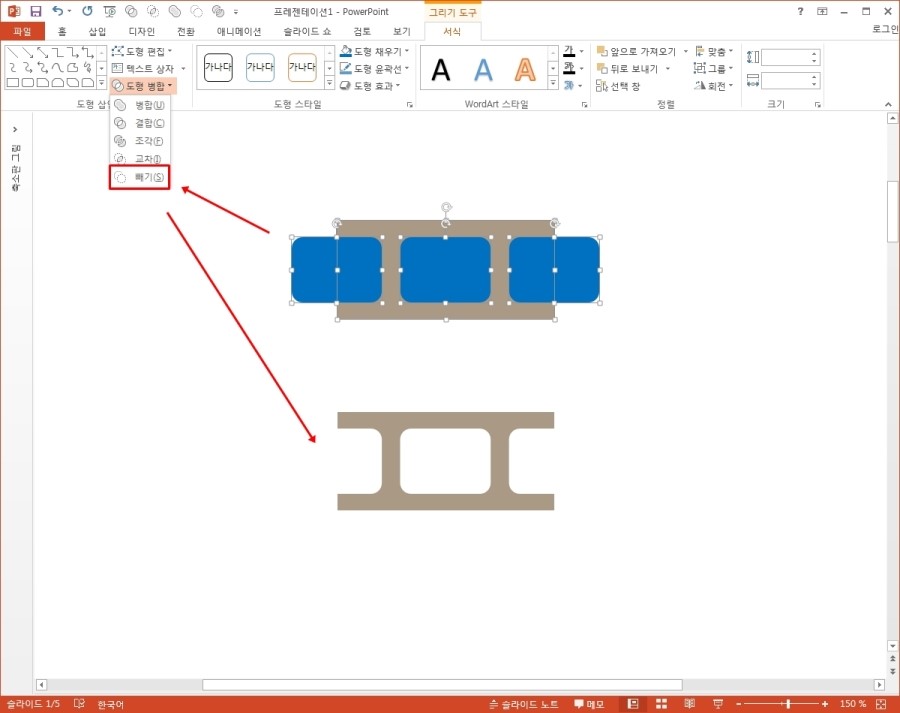Screen dimensions: 900x713
Task: Select the straight line shape in gallery
Action: (x=13, y=52)
